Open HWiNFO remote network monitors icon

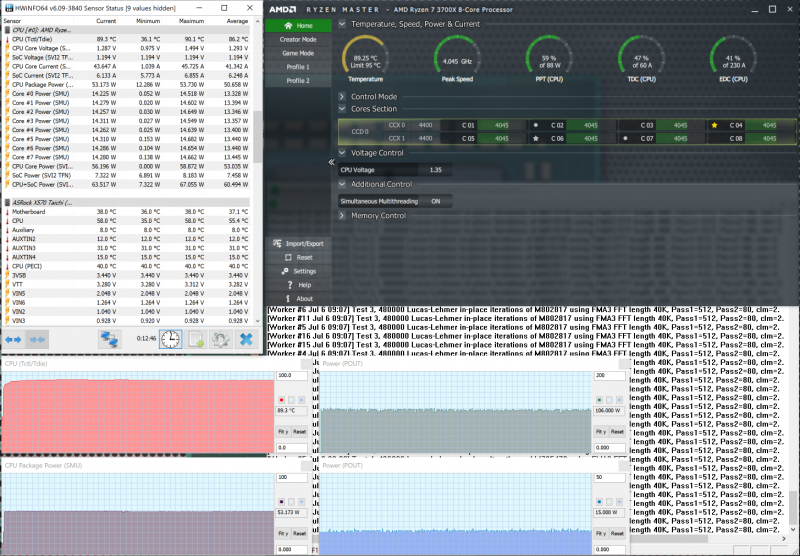coord(109,339)
